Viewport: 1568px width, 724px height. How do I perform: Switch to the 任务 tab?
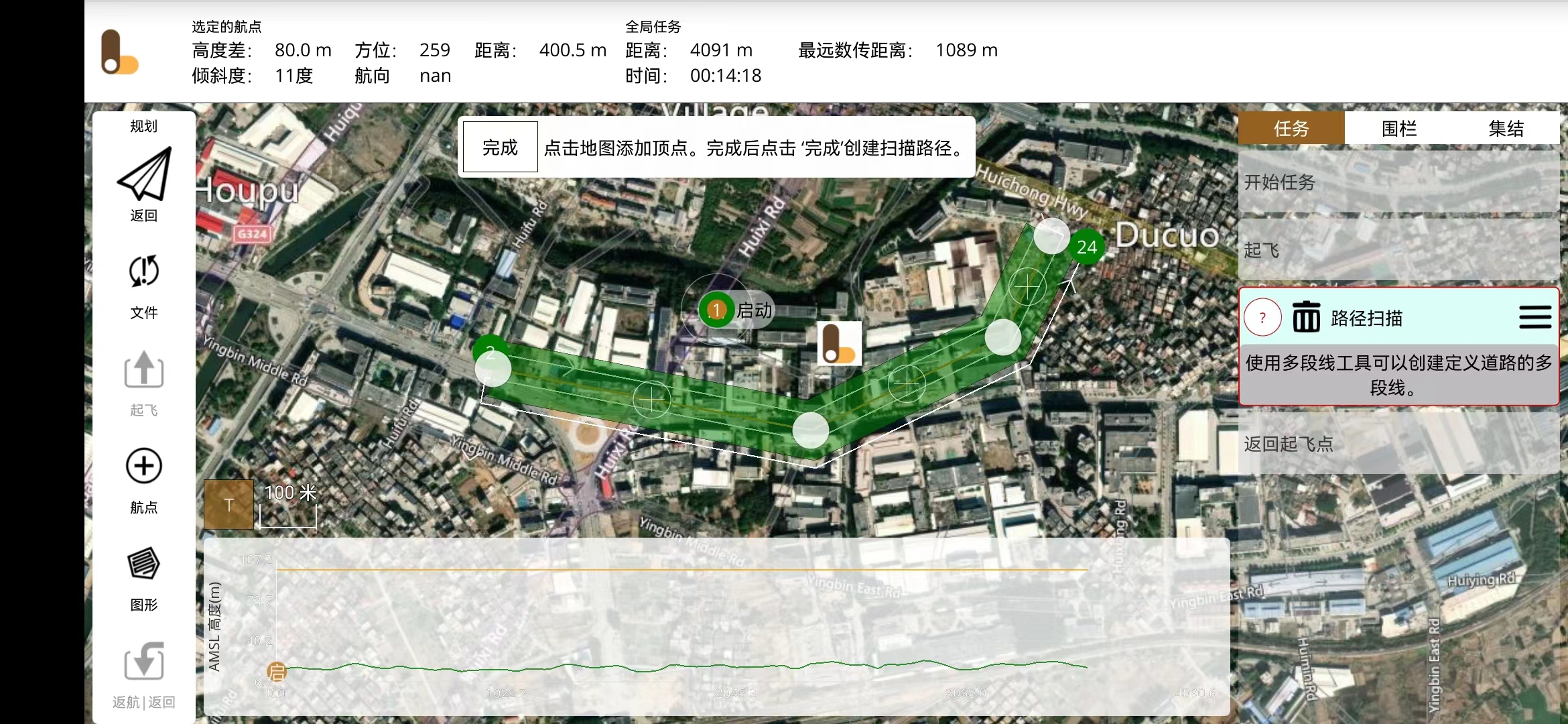(1291, 128)
